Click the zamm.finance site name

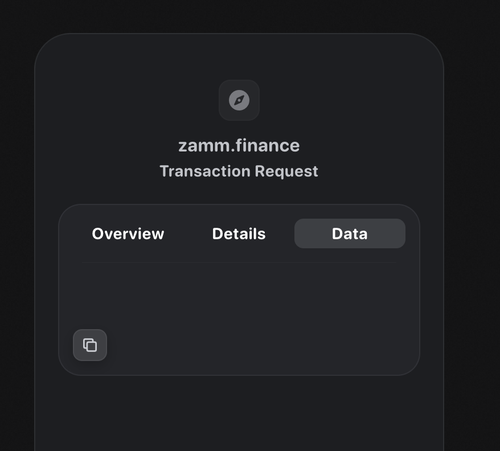pyautogui.click(x=239, y=146)
